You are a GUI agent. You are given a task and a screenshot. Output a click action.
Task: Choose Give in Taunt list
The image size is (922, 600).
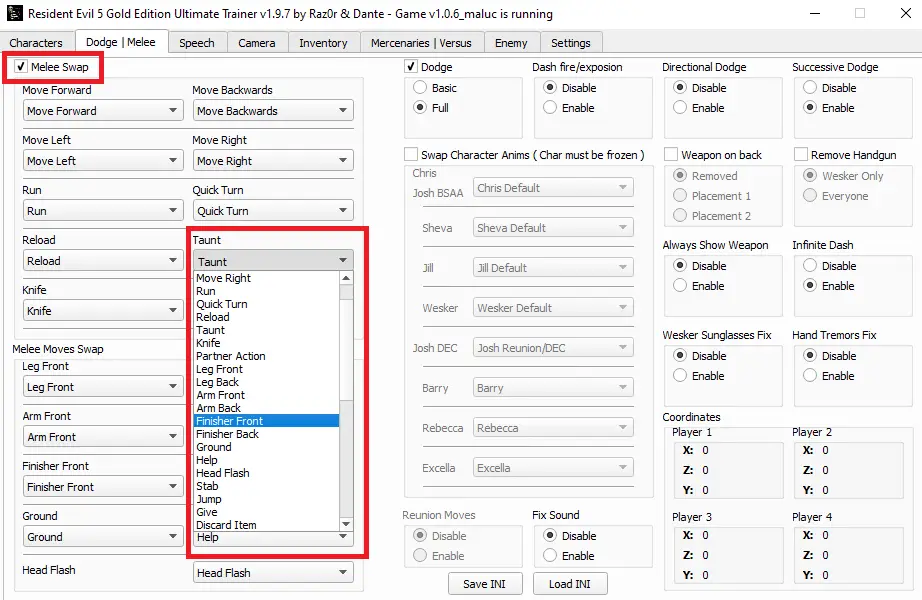[266, 512]
